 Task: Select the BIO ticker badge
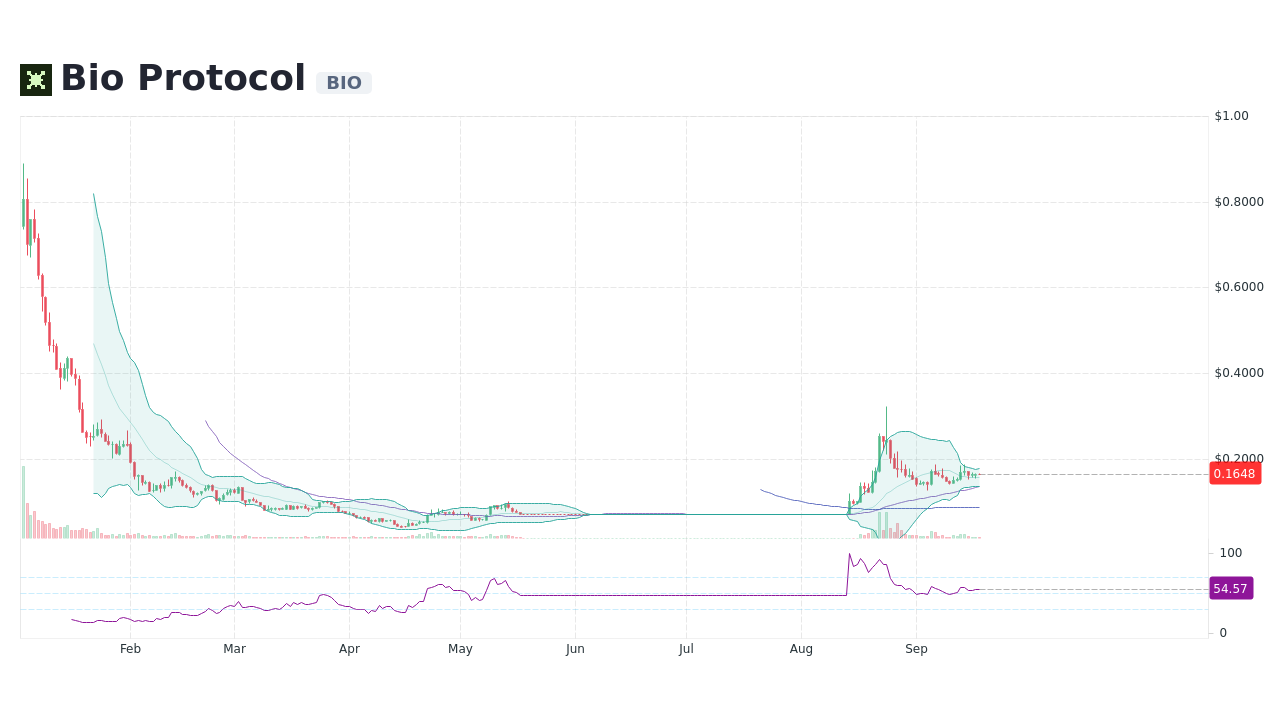tap(343, 83)
